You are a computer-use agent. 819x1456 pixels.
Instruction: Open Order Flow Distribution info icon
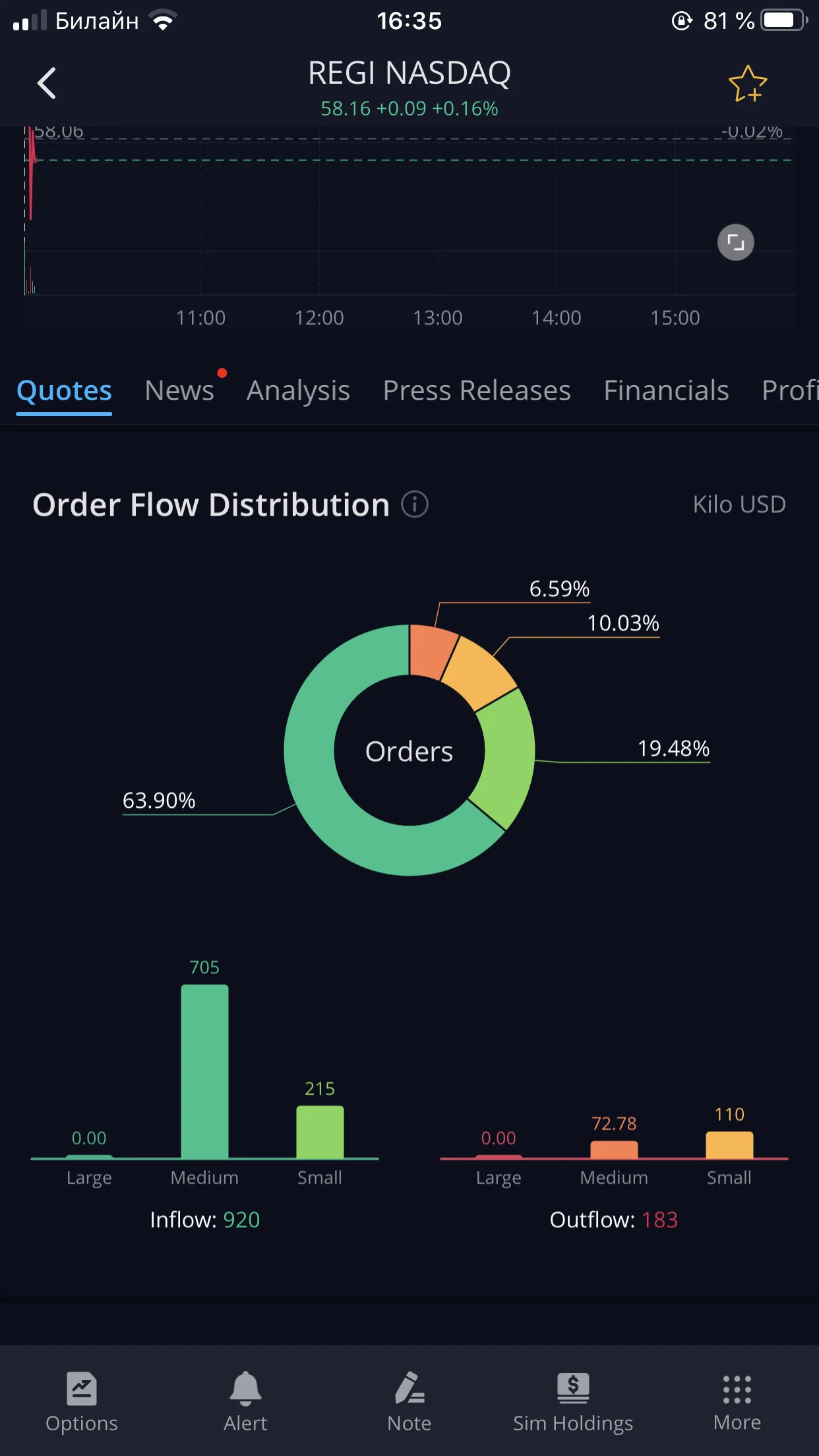tap(415, 504)
